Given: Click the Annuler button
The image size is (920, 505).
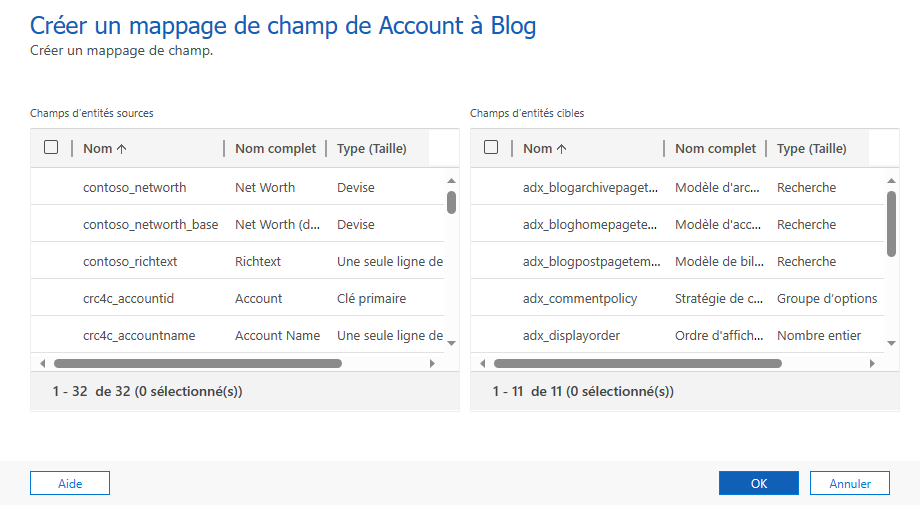Looking at the screenshot, I should [849, 483].
